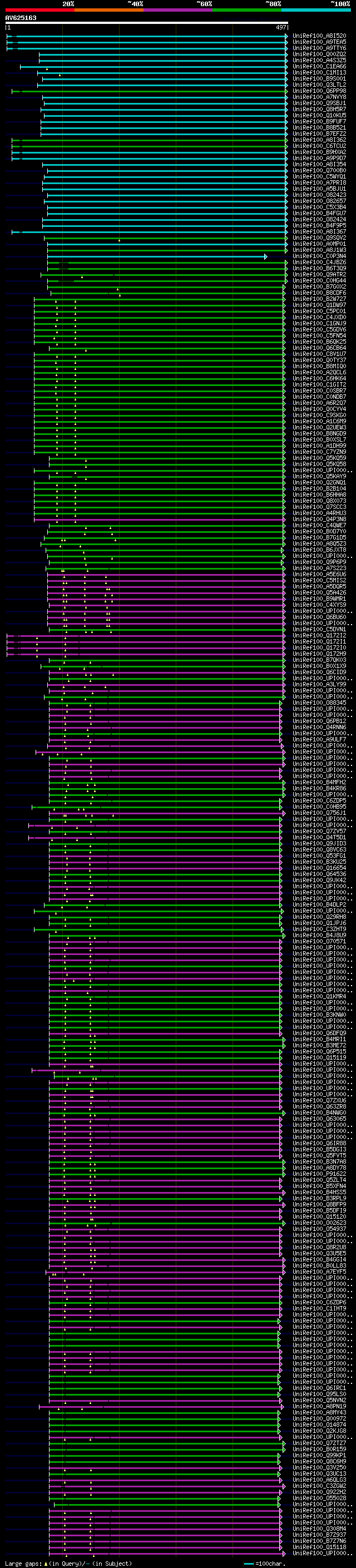This screenshot has height=1568, width=356.
Task: Click the red 20% identity color band
Action: click(39, 11)
